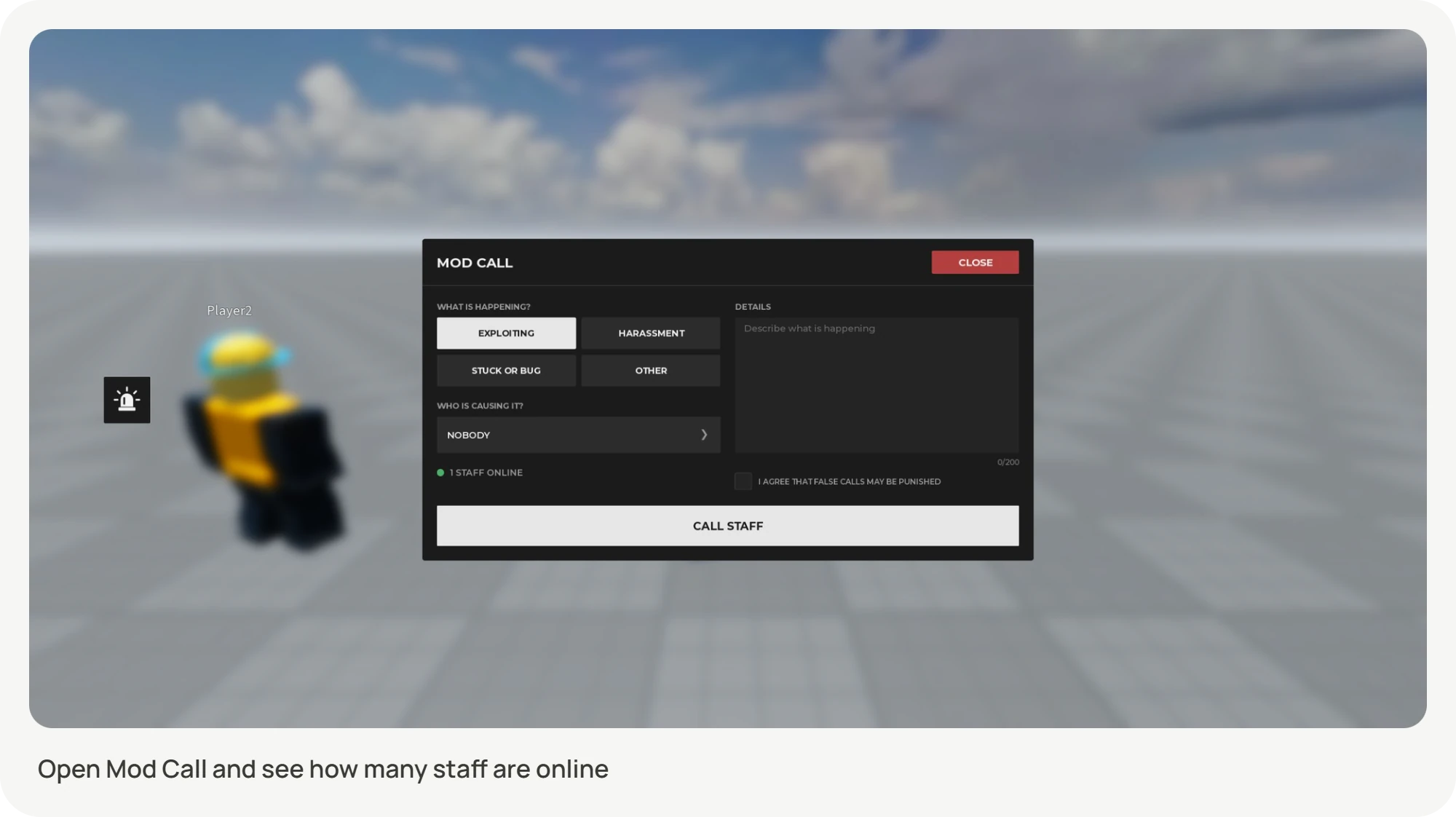
Task: Tick the false calls agreement checkbox
Action: tap(743, 481)
